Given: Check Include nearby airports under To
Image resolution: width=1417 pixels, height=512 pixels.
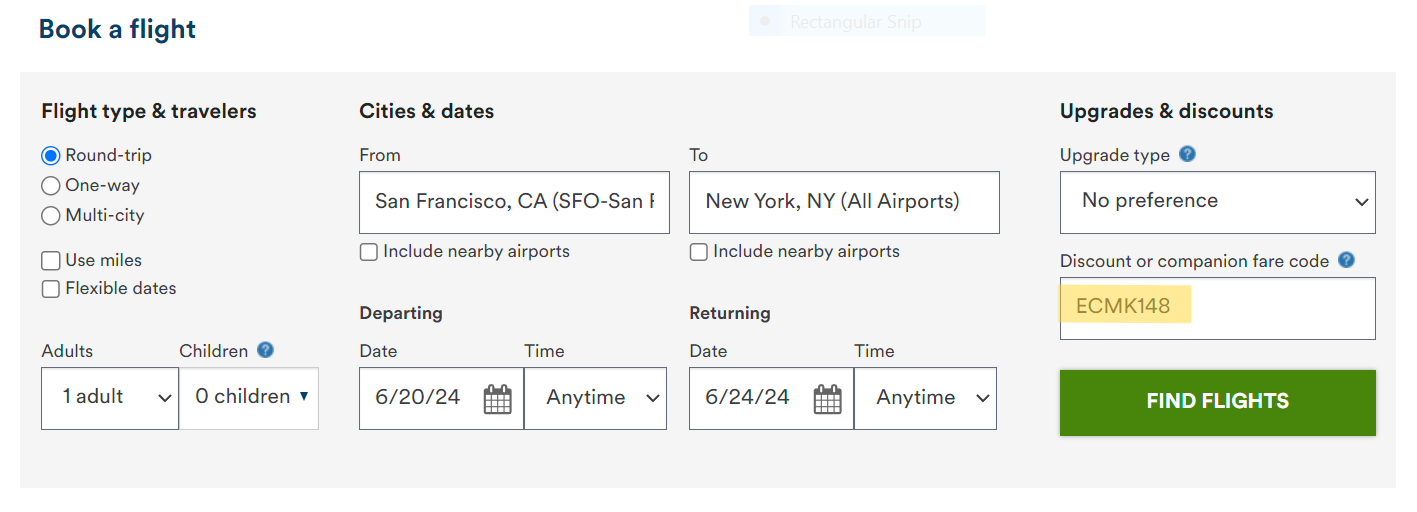Looking at the screenshot, I should click(x=699, y=252).
